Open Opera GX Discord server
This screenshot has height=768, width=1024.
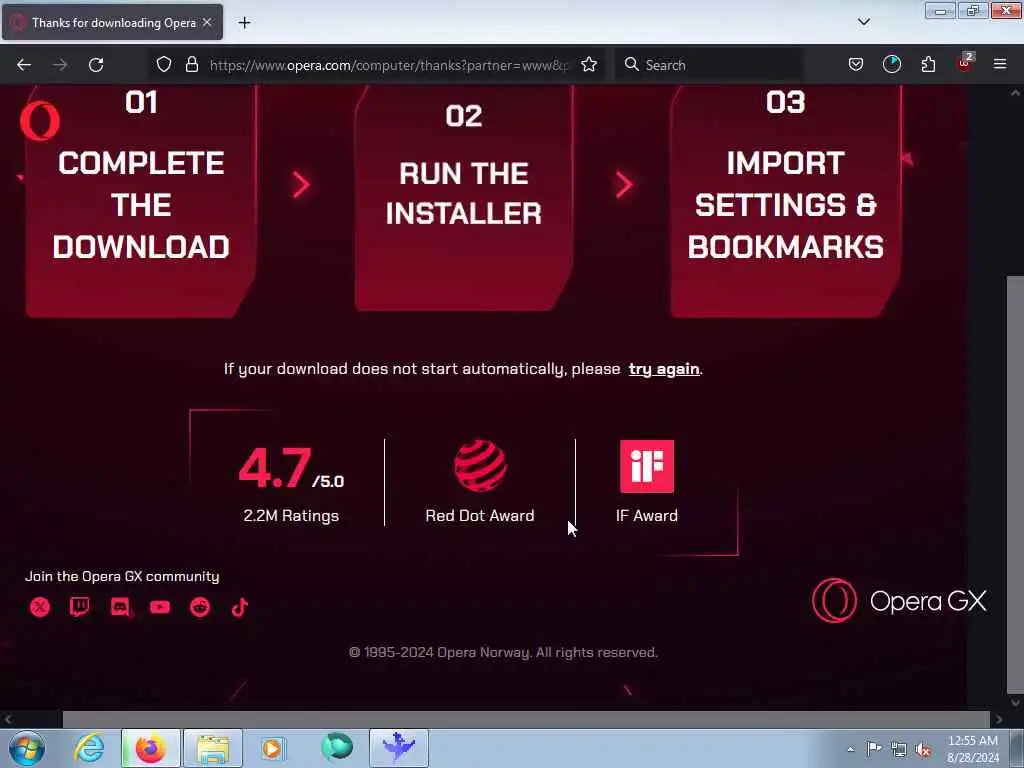[x=120, y=607]
